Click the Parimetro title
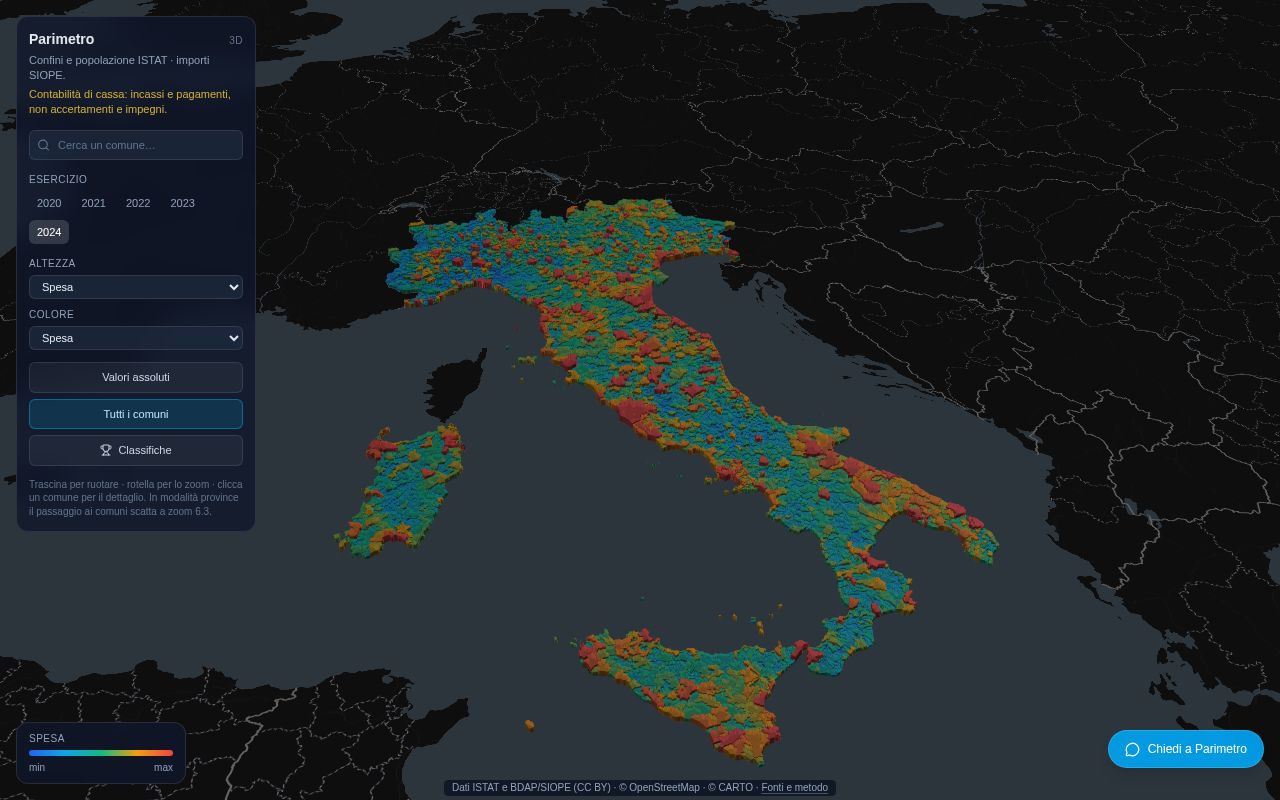This screenshot has width=1280, height=800. click(x=62, y=39)
